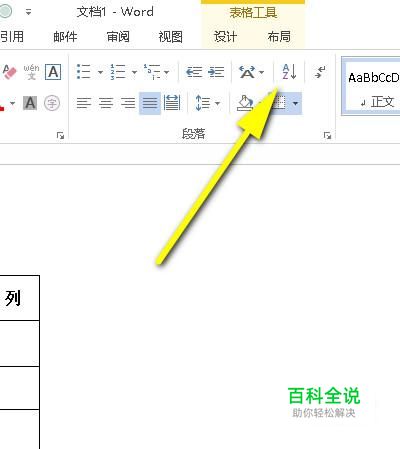The width and height of the screenshot is (400, 449).
Task: Apply Distributed alignment
Action: [x=172, y=103]
